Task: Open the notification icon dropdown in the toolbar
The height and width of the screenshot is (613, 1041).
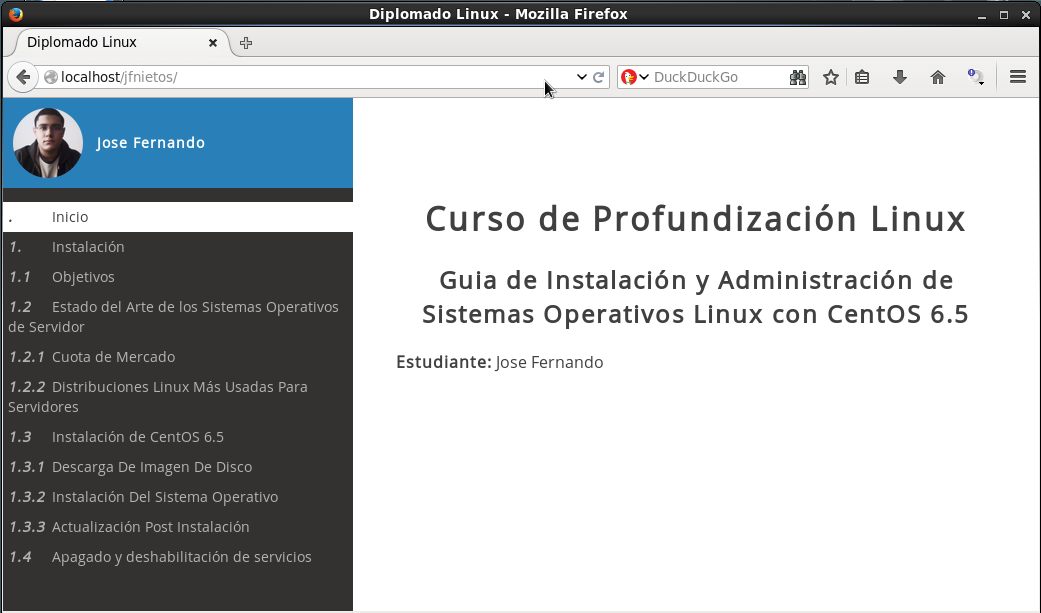Action: pyautogui.click(x=975, y=77)
